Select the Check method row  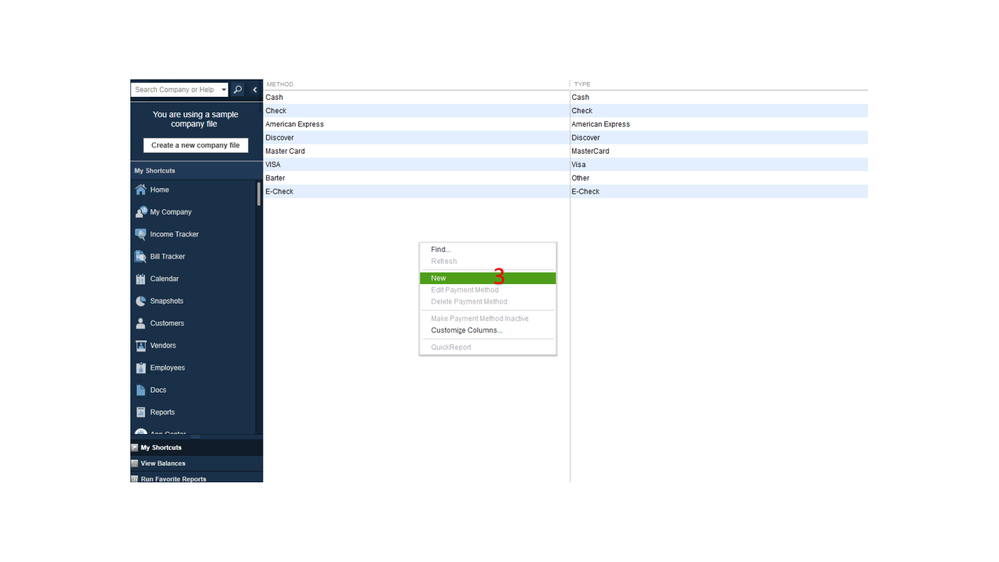point(566,111)
